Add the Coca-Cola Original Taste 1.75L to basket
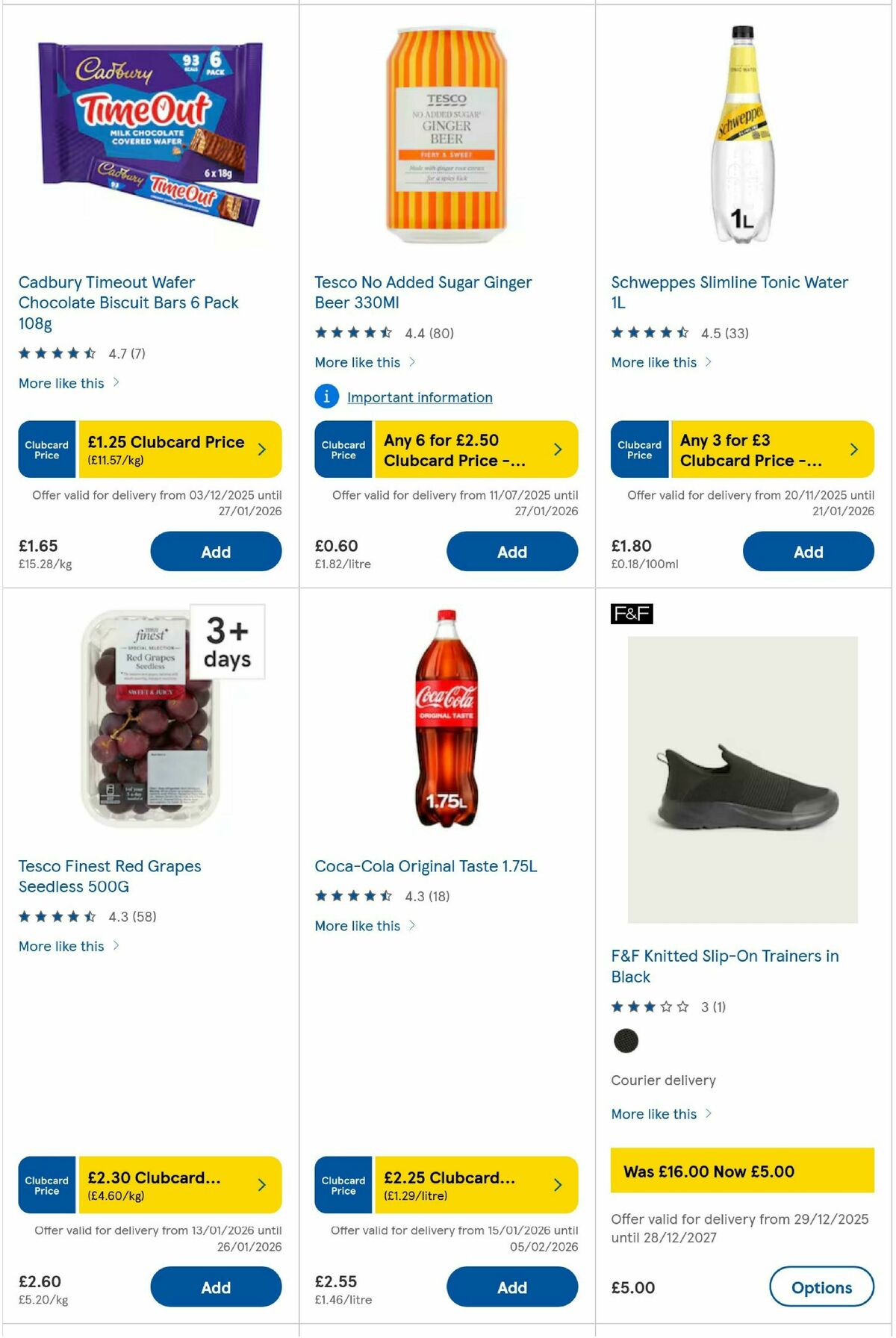The image size is (896, 1338). pyautogui.click(x=512, y=1287)
